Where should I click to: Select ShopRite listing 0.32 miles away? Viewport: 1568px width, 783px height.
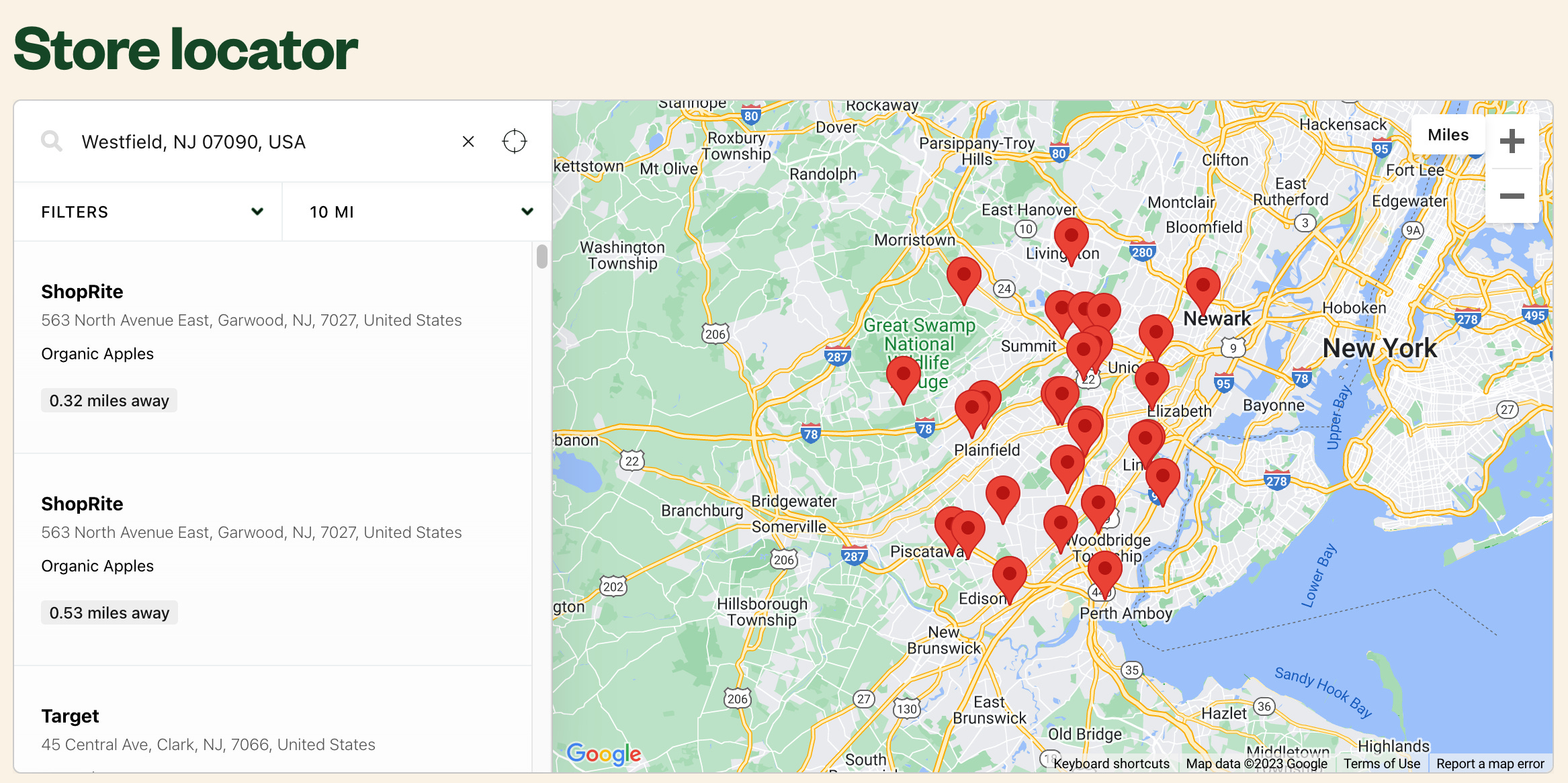click(x=273, y=347)
